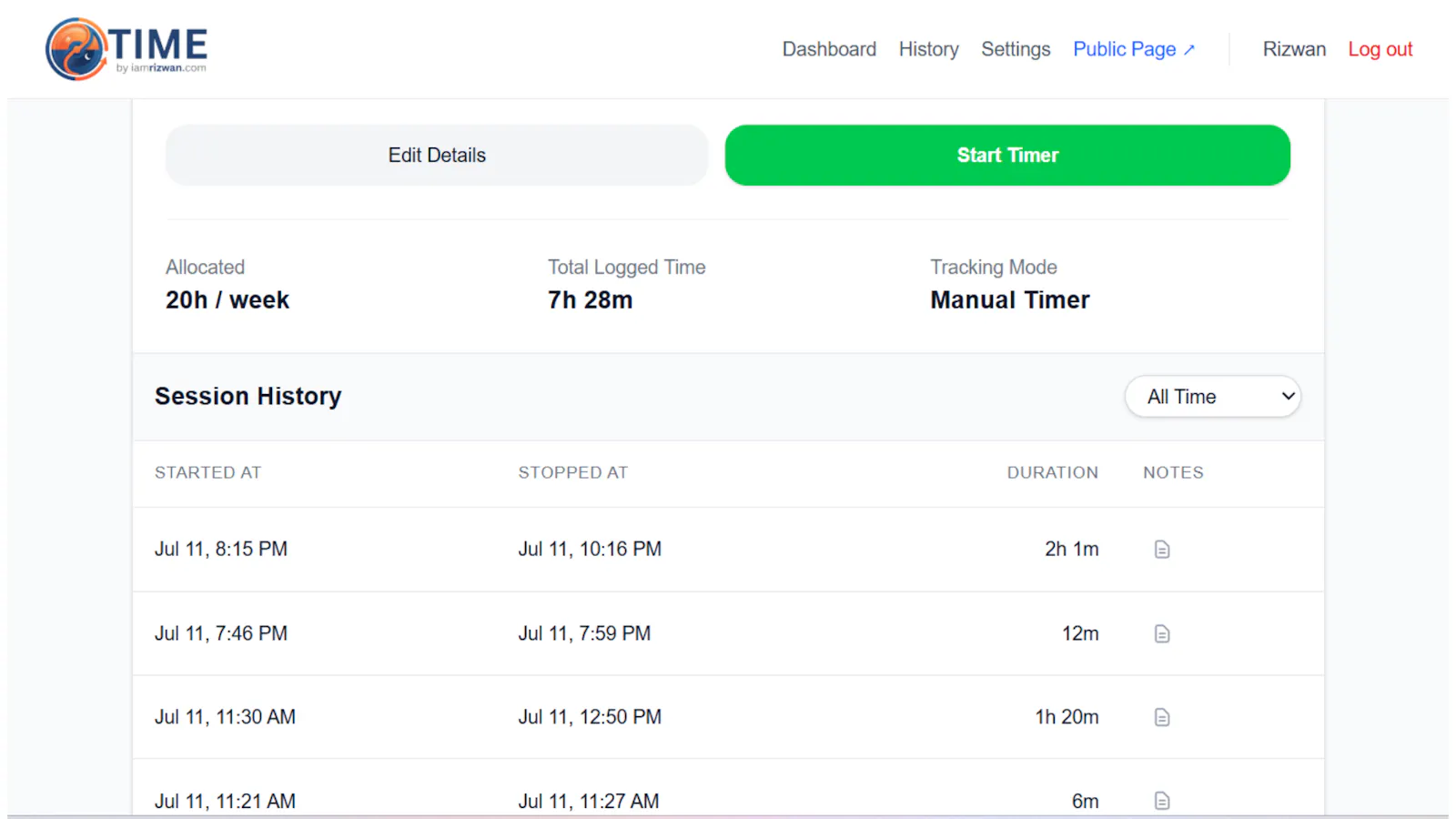Screen dimensions: 1456x819
Task: Click the Session History heading
Action: (x=248, y=397)
